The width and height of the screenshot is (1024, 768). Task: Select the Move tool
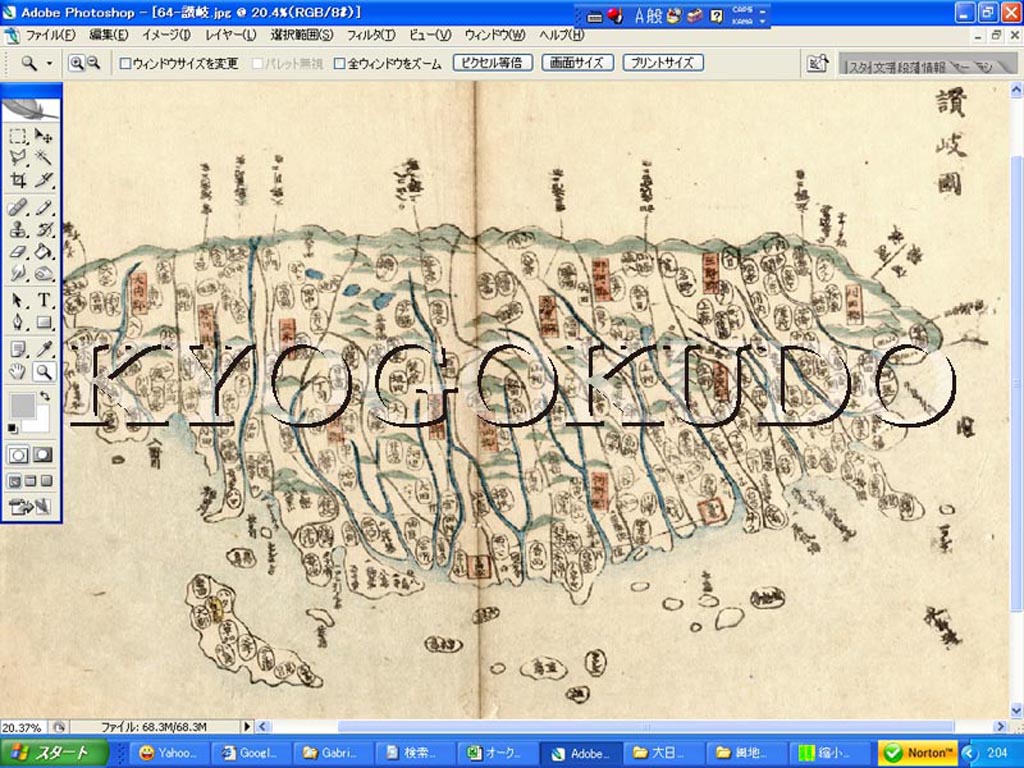tap(43, 136)
